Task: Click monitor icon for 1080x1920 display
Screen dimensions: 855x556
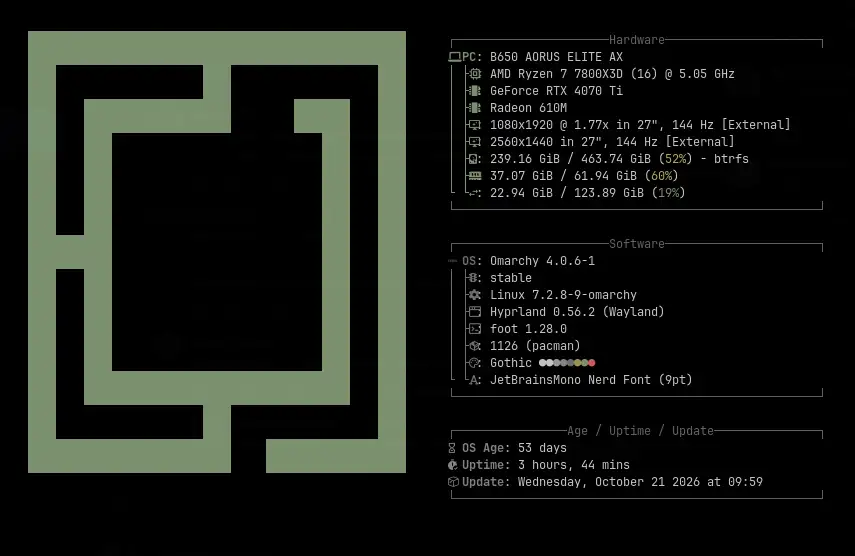Action: click(x=475, y=125)
